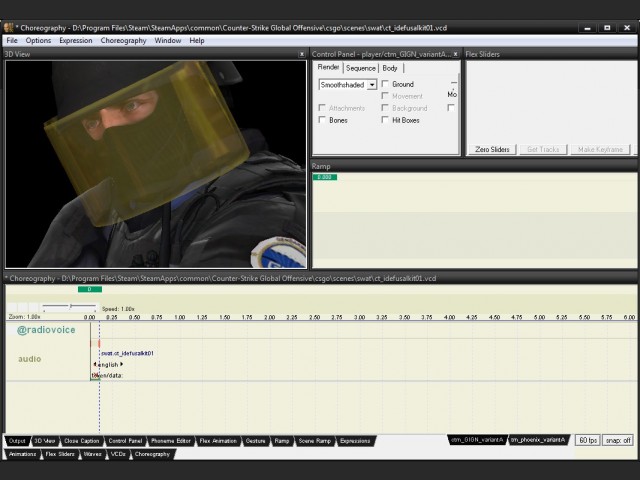Click the third playback button left of speed slider
The height and width of the screenshot is (480, 640).
coord(34,308)
